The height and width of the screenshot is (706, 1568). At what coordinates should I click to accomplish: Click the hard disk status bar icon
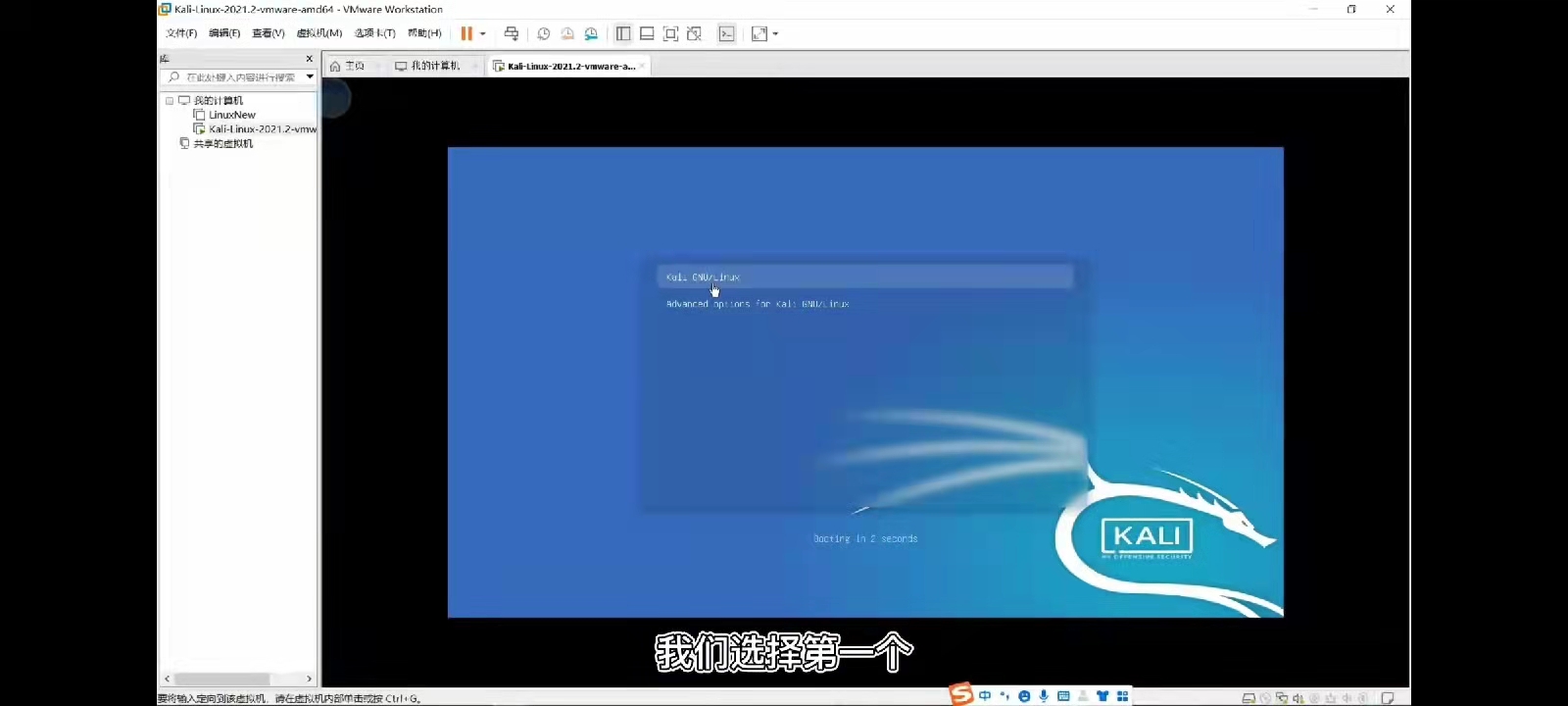coord(1249,698)
